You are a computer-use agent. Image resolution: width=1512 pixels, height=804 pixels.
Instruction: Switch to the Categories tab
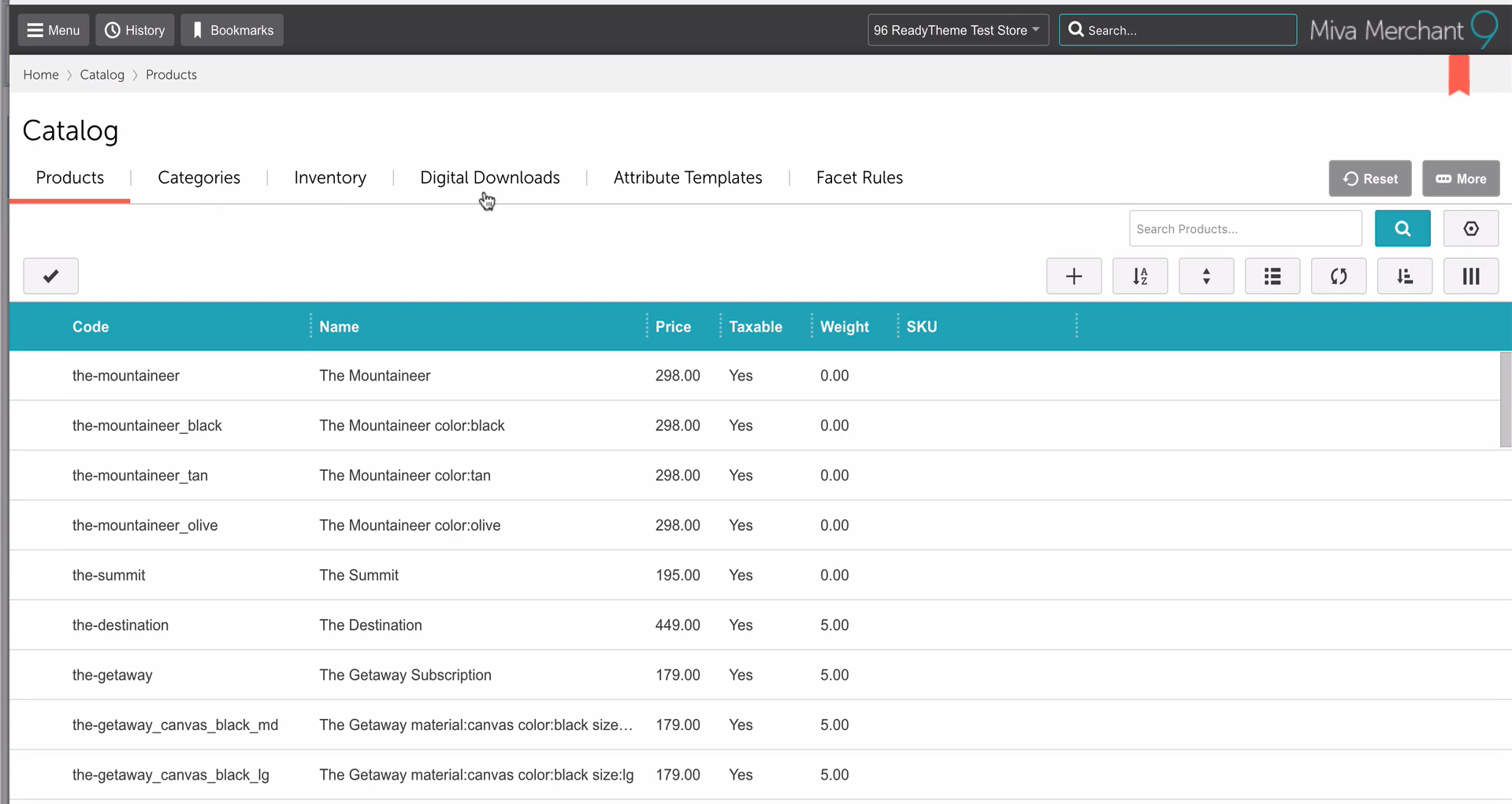(x=199, y=177)
